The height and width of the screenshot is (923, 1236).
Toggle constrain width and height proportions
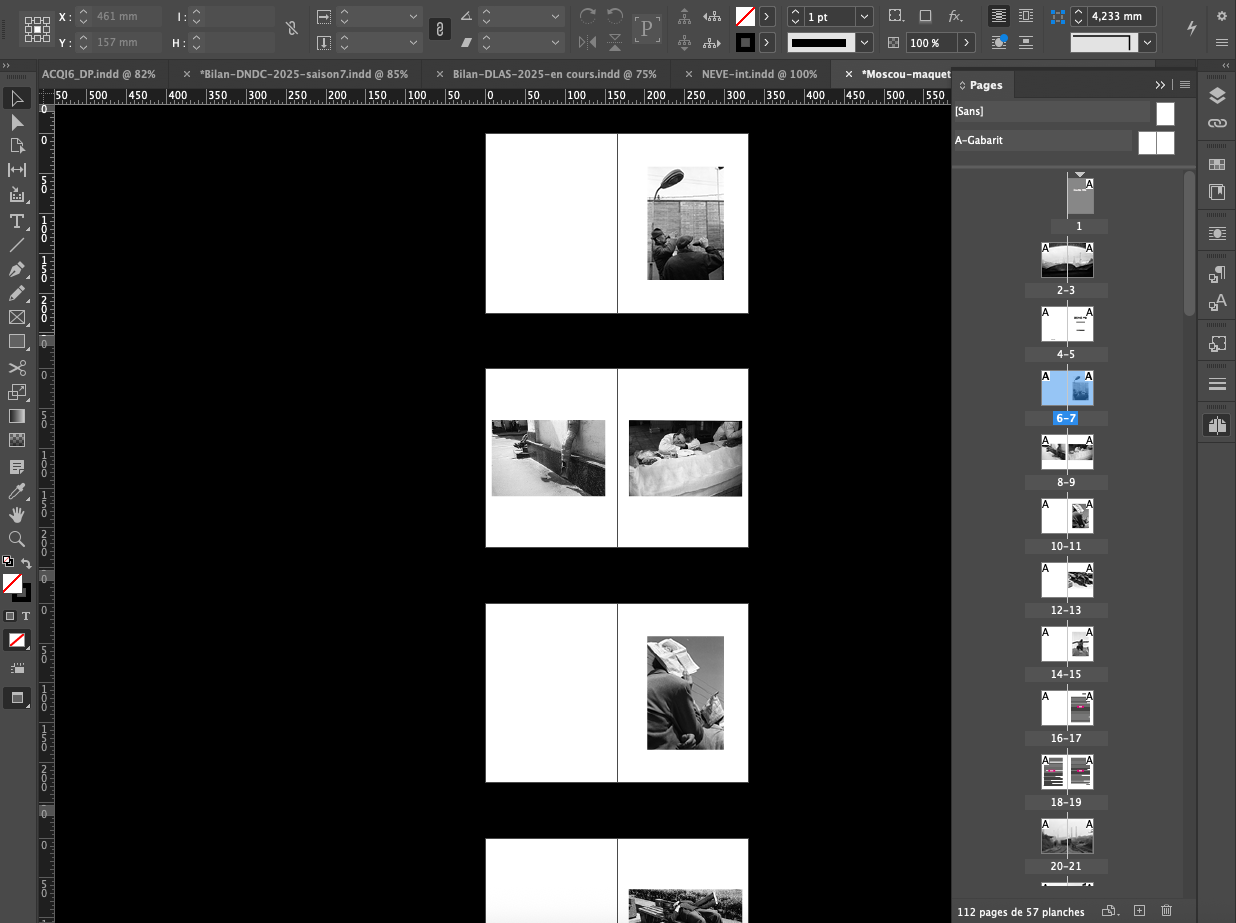tap(291, 29)
